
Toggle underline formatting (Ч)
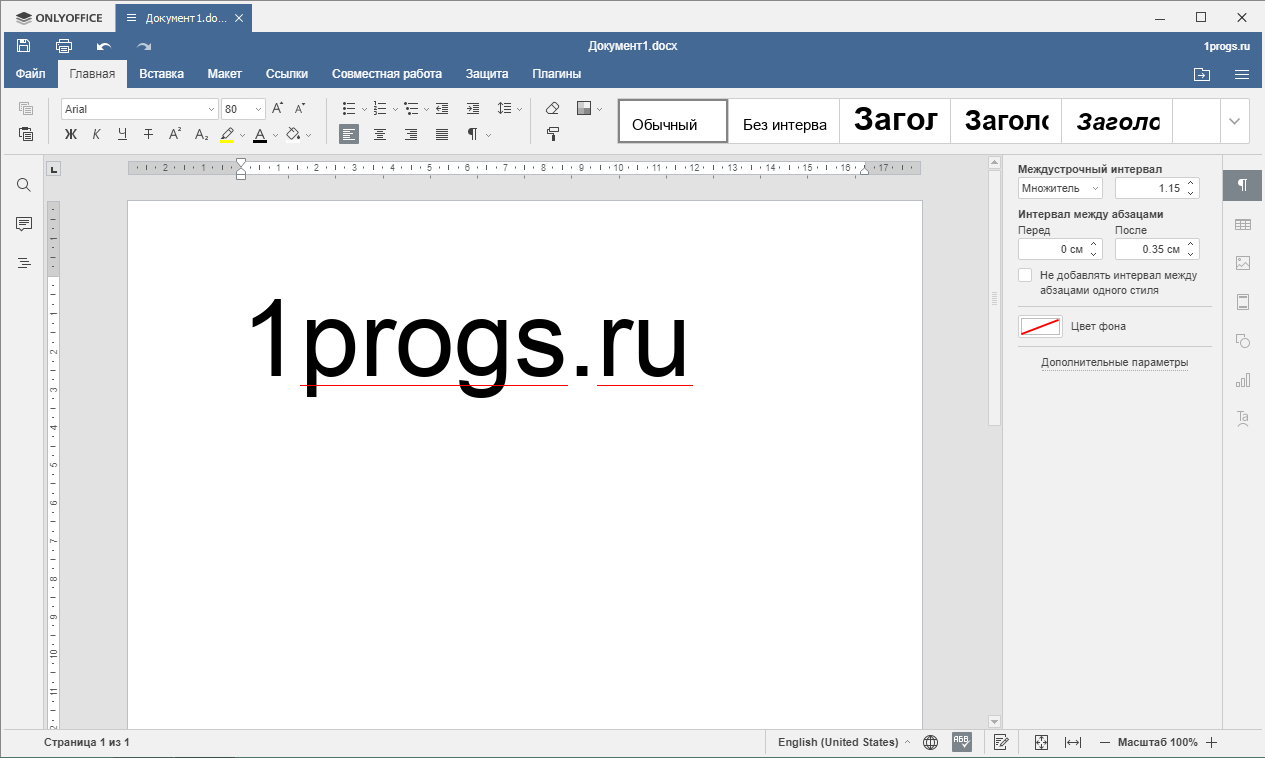(x=123, y=134)
